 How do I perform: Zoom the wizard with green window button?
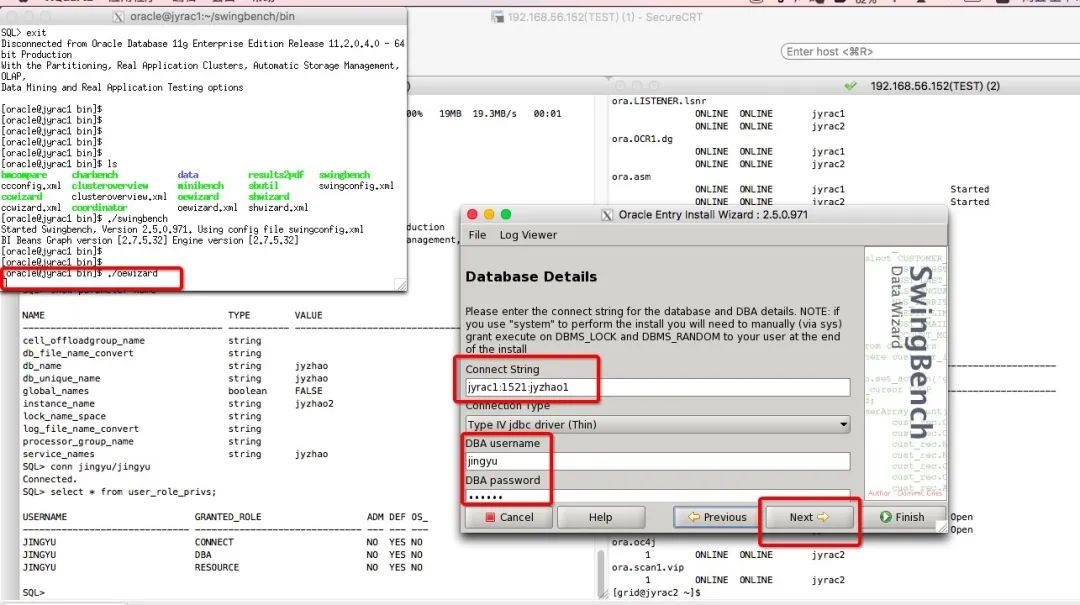[506, 215]
